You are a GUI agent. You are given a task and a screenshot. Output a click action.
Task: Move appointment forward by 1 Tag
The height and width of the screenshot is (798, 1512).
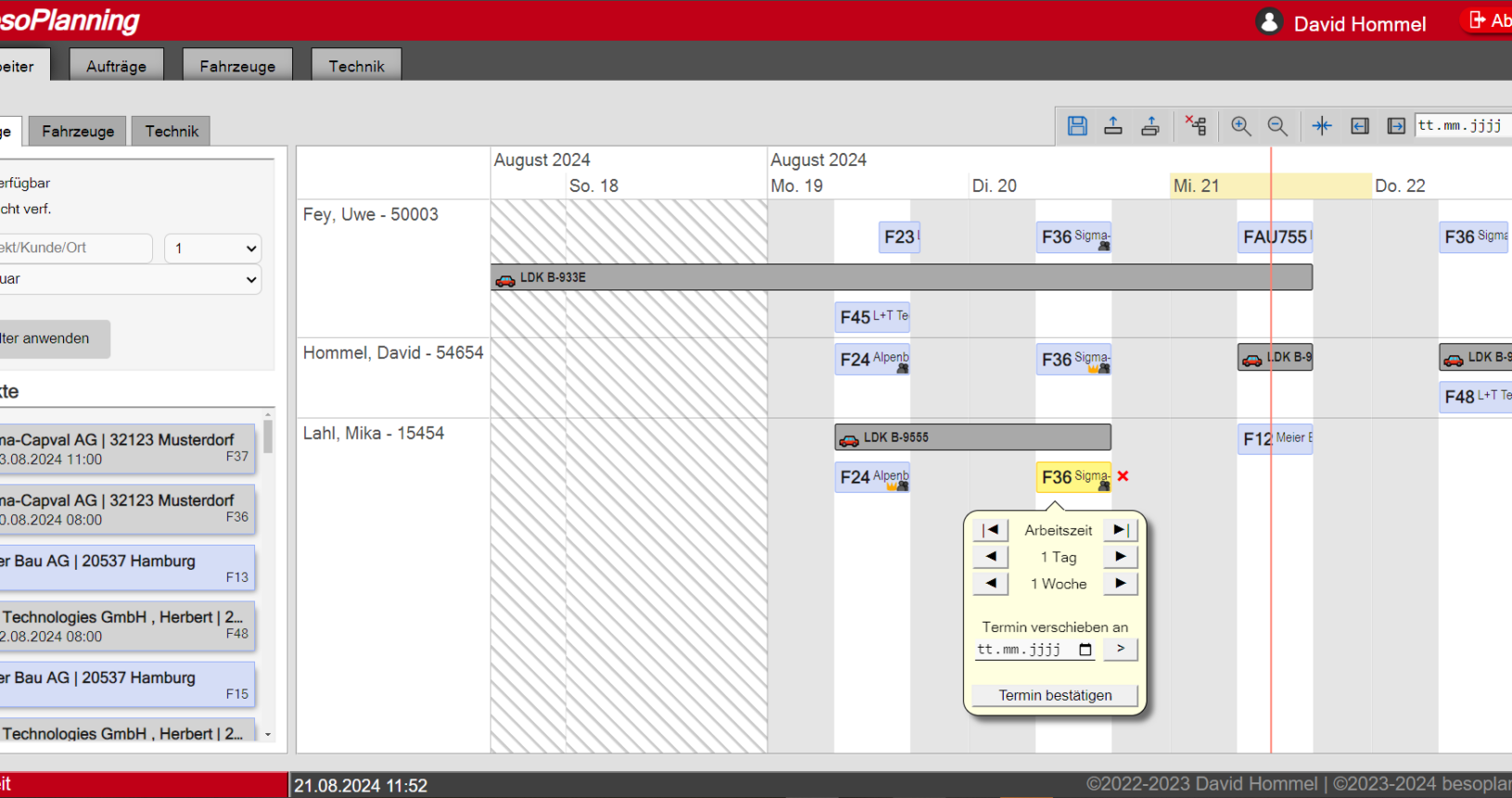point(1120,557)
